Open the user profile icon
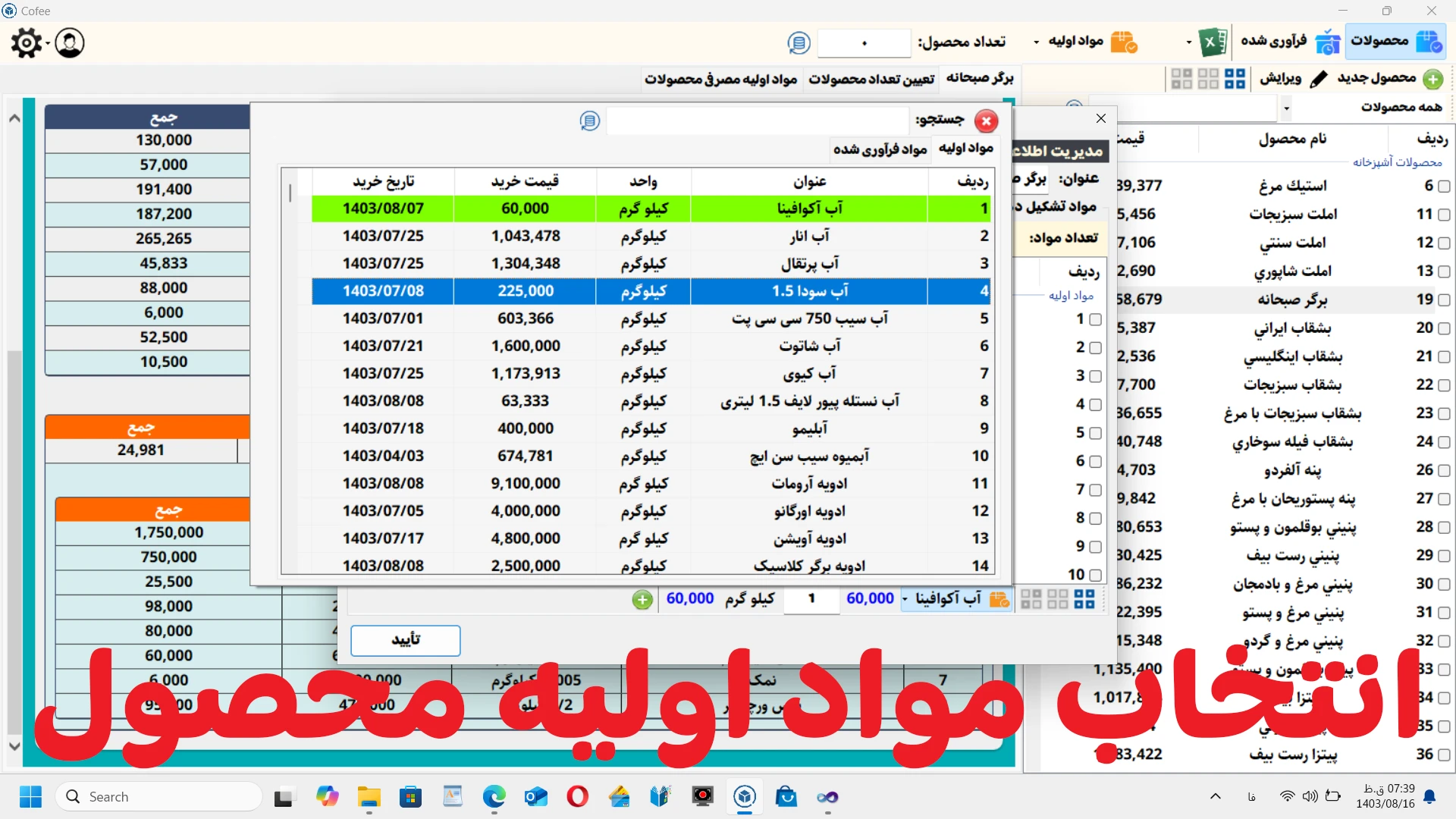 pos(70,43)
